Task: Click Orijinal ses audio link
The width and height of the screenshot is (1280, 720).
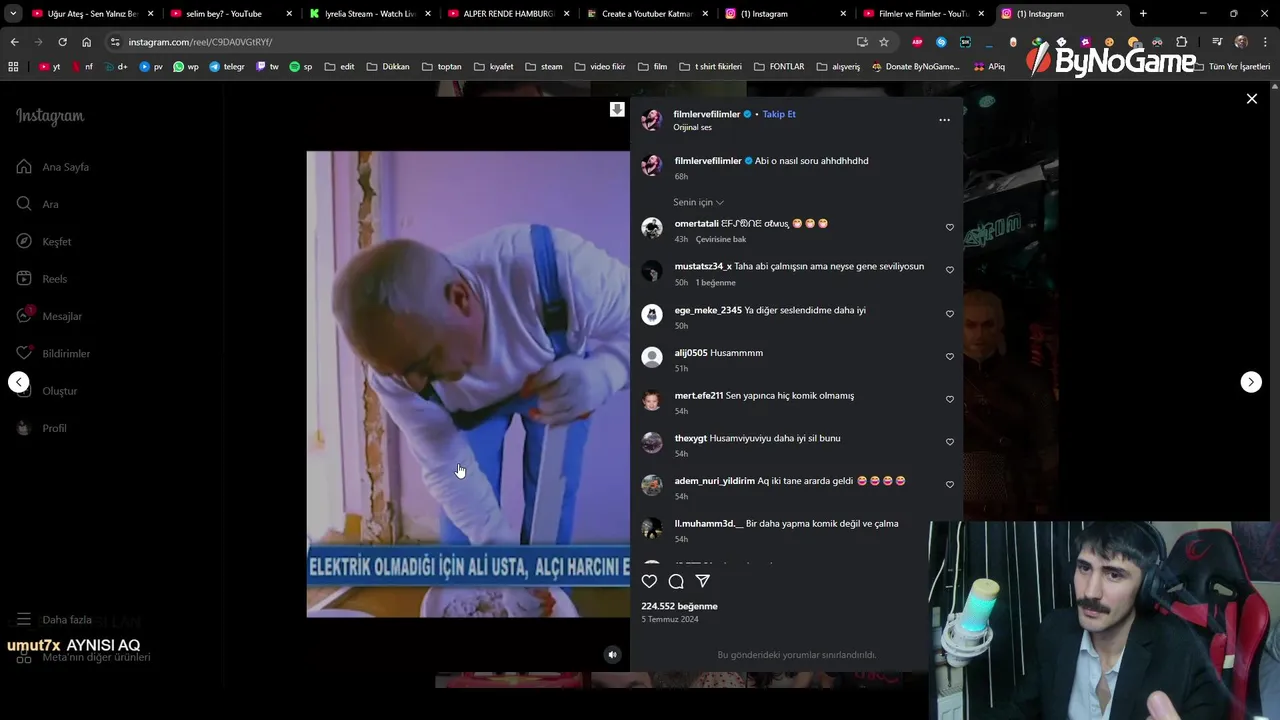Action: tap(692, 128)
